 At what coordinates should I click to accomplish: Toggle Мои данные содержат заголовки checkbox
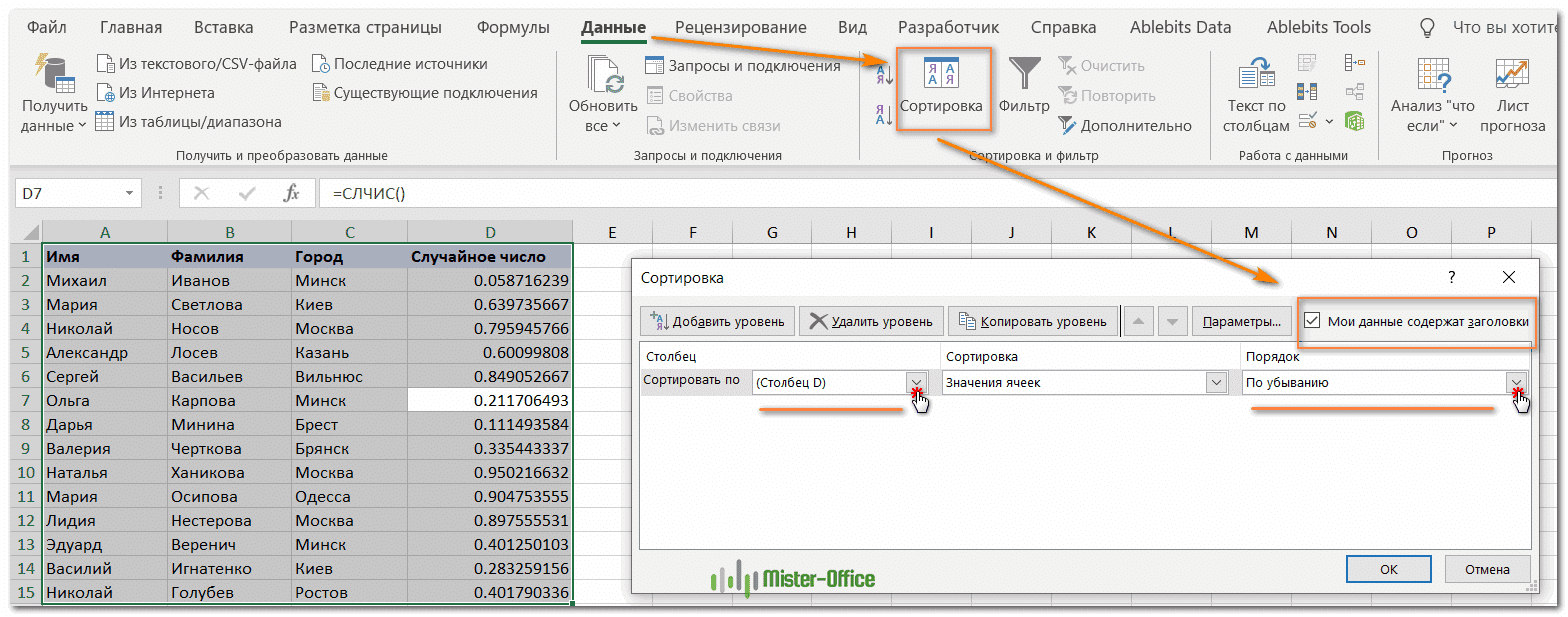coord(1312,321)
